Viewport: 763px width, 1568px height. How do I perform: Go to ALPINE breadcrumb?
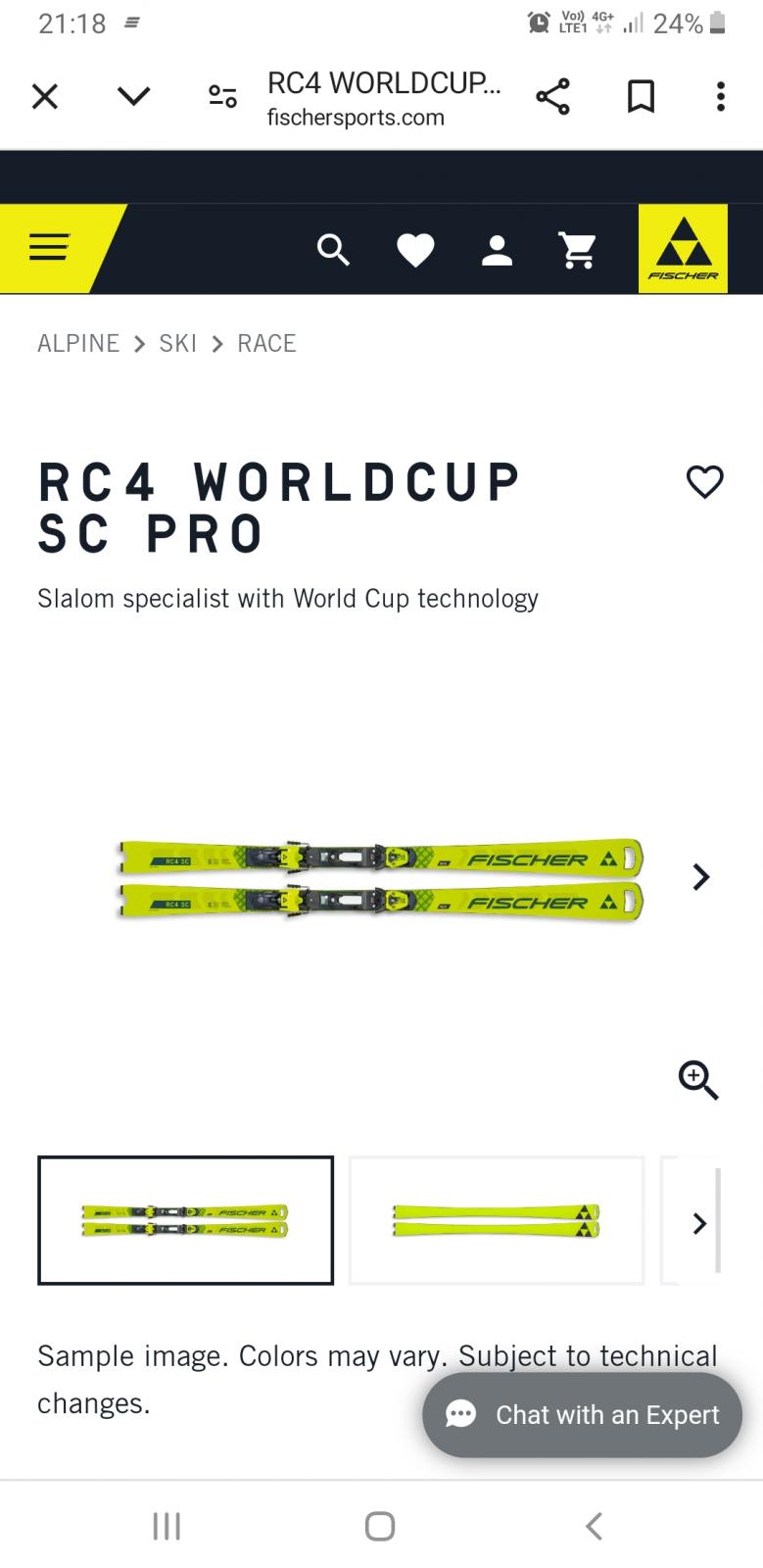point(78,343)
